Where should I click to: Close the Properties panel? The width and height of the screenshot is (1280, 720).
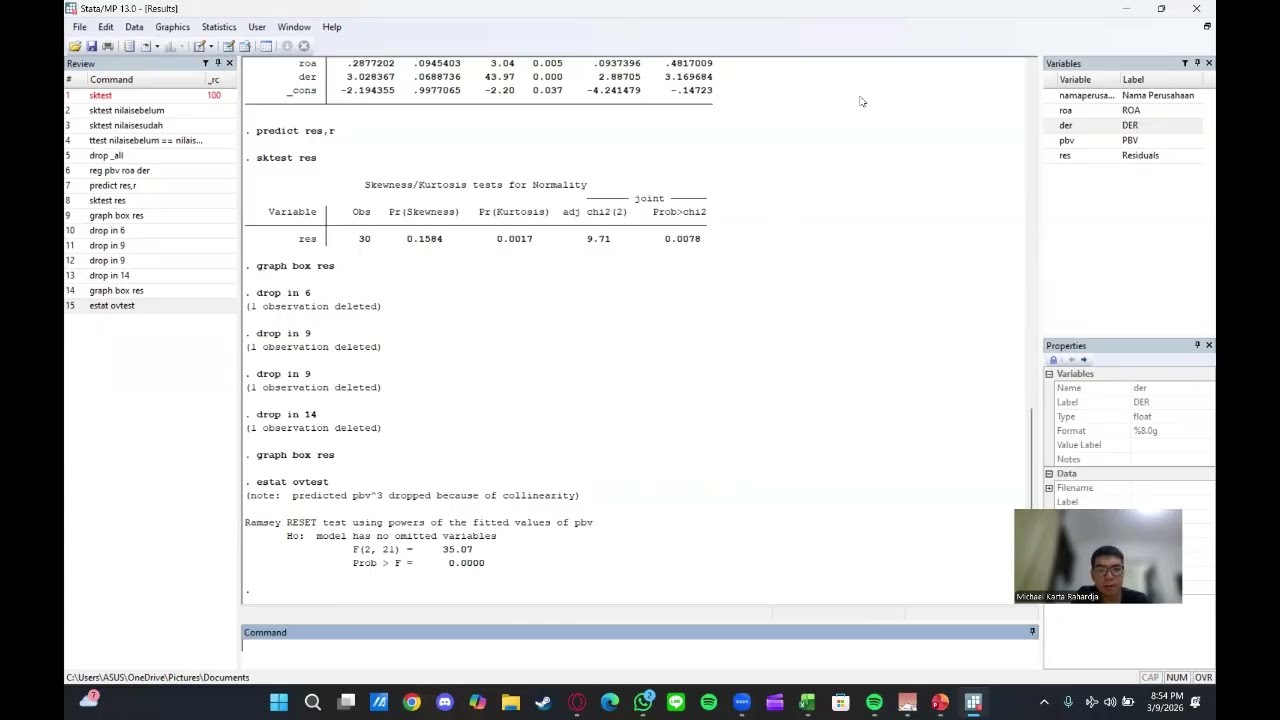pos(1209,345)
